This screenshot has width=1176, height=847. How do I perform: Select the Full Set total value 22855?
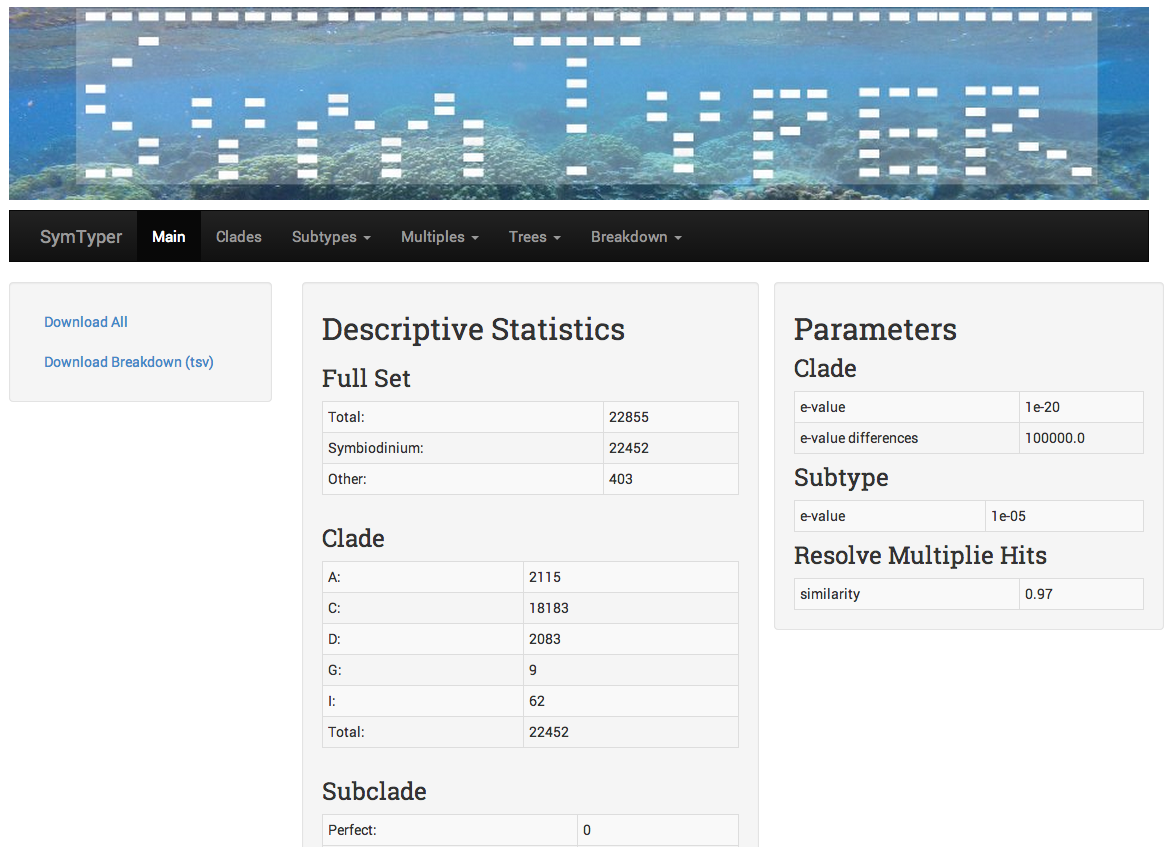pyautogui.click(x=628, y=417)
